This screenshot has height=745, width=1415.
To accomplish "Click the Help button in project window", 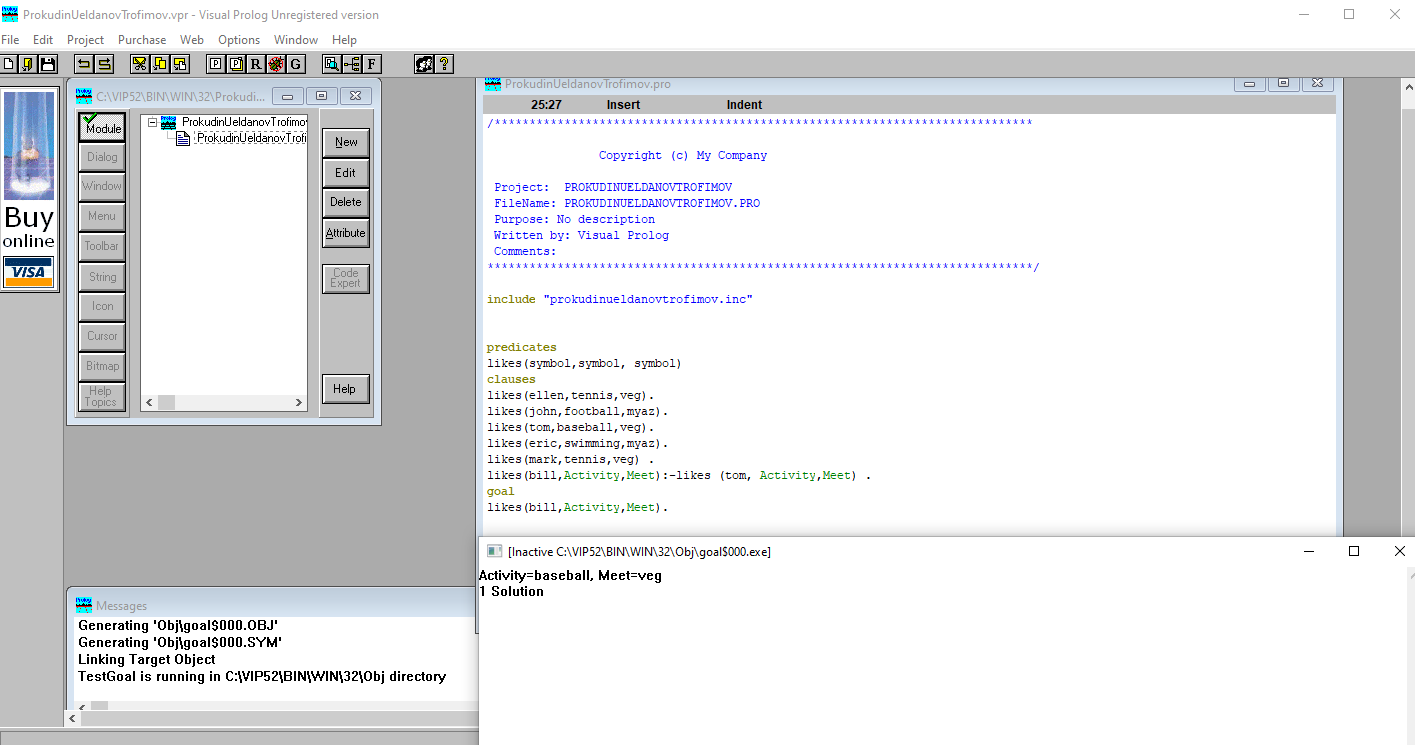I will click(346, 389).
